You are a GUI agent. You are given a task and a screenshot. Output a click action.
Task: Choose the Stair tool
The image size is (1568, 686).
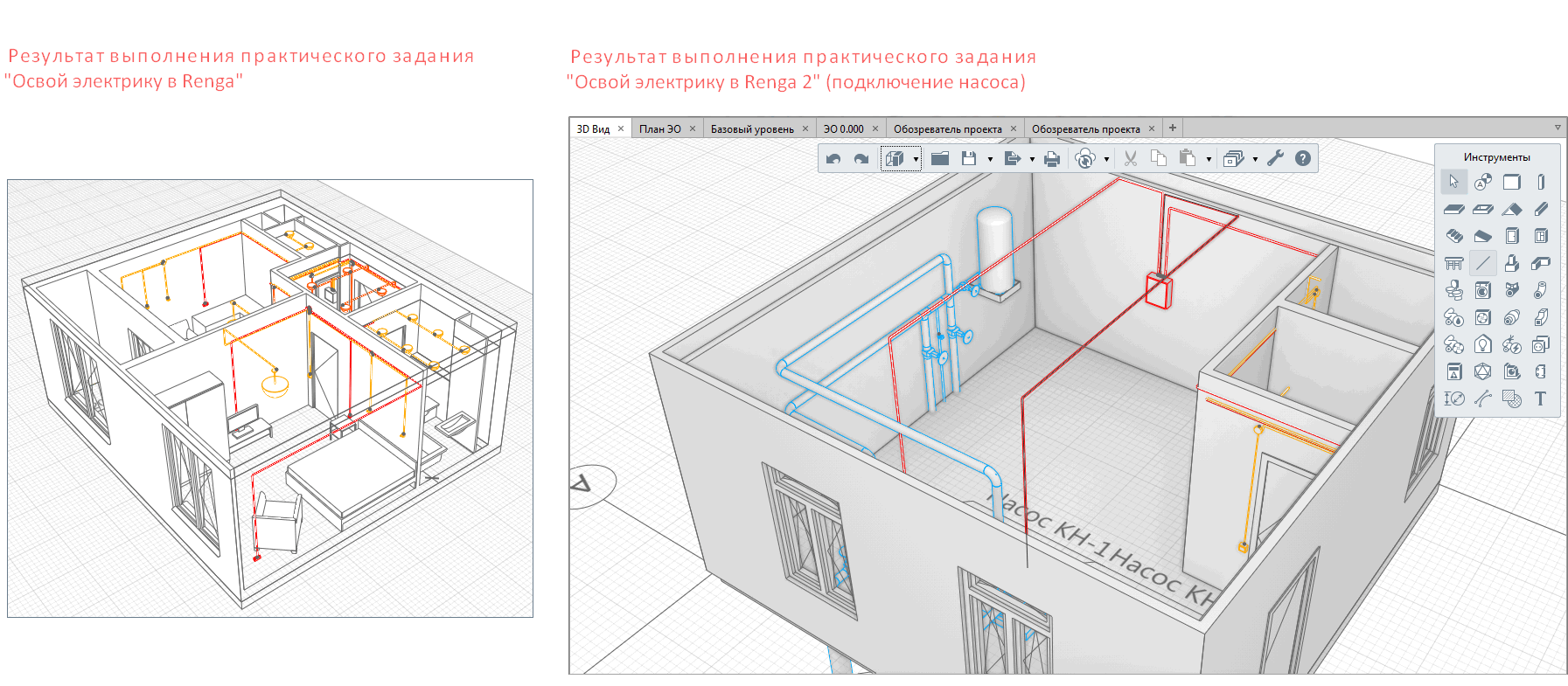coord(1453,236)
